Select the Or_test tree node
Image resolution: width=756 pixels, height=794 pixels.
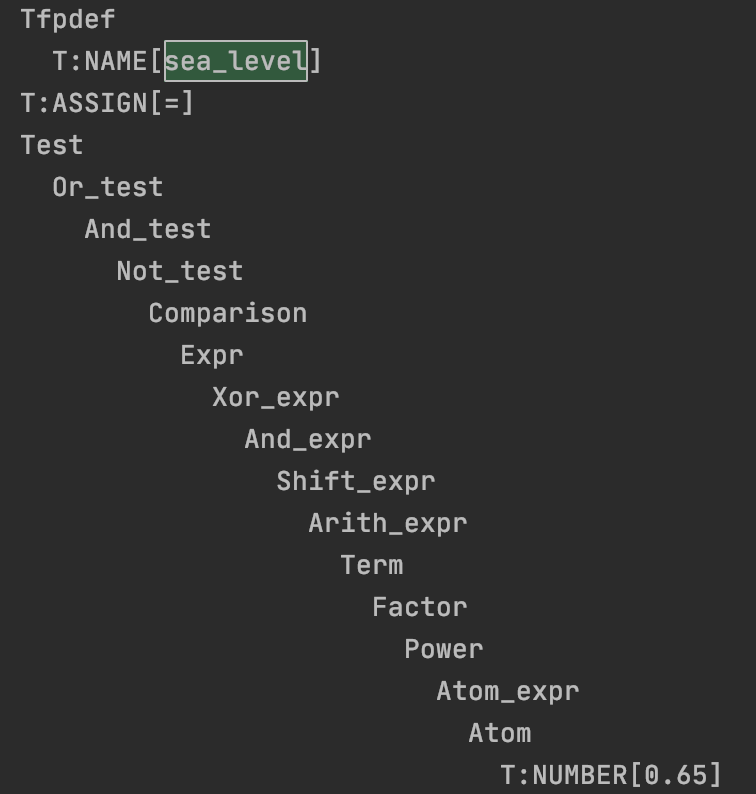(107, 187)
